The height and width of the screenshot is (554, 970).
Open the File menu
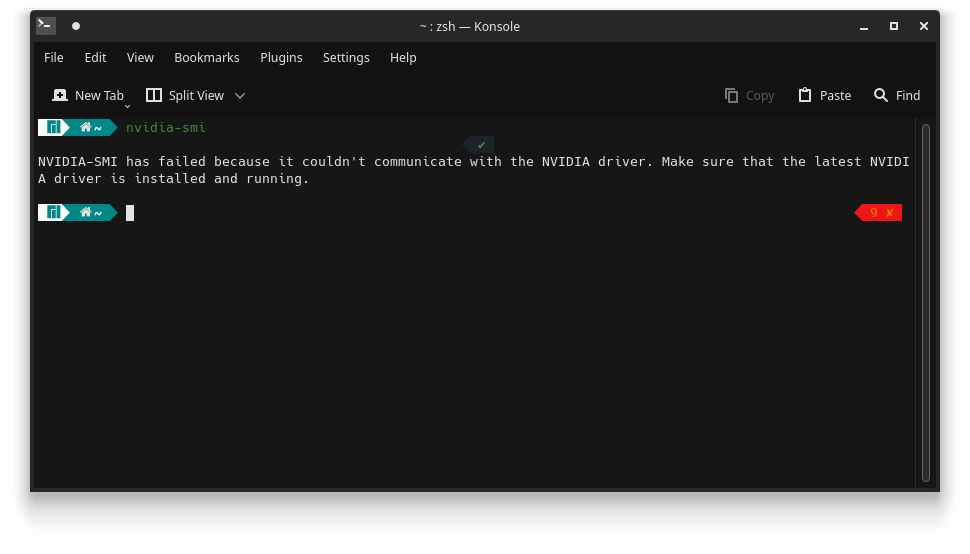tap(54, 58)
